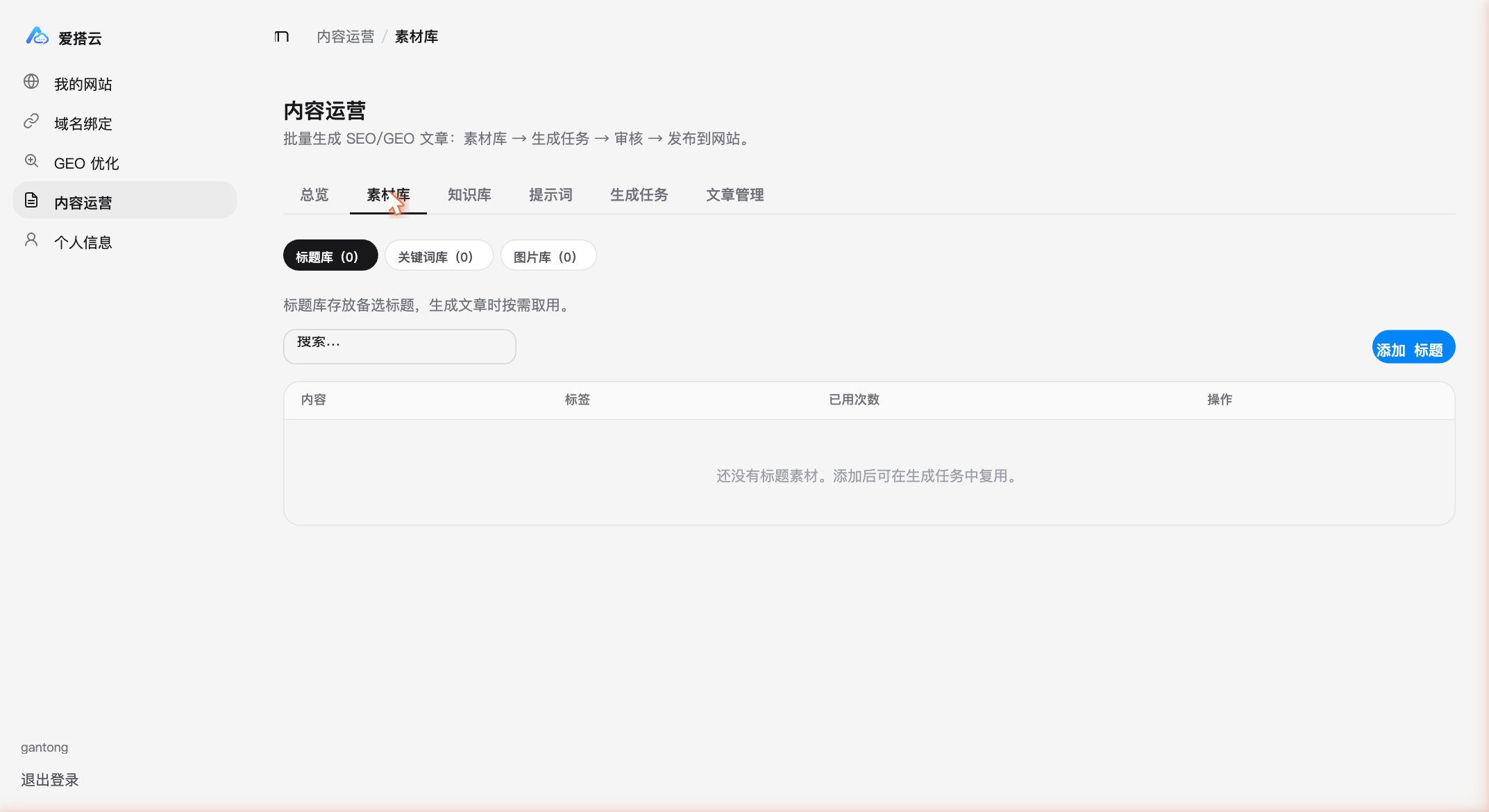Screen dimensions: 1489x812
Task: Open the 生成任务 tab
Action: point(639,195)
